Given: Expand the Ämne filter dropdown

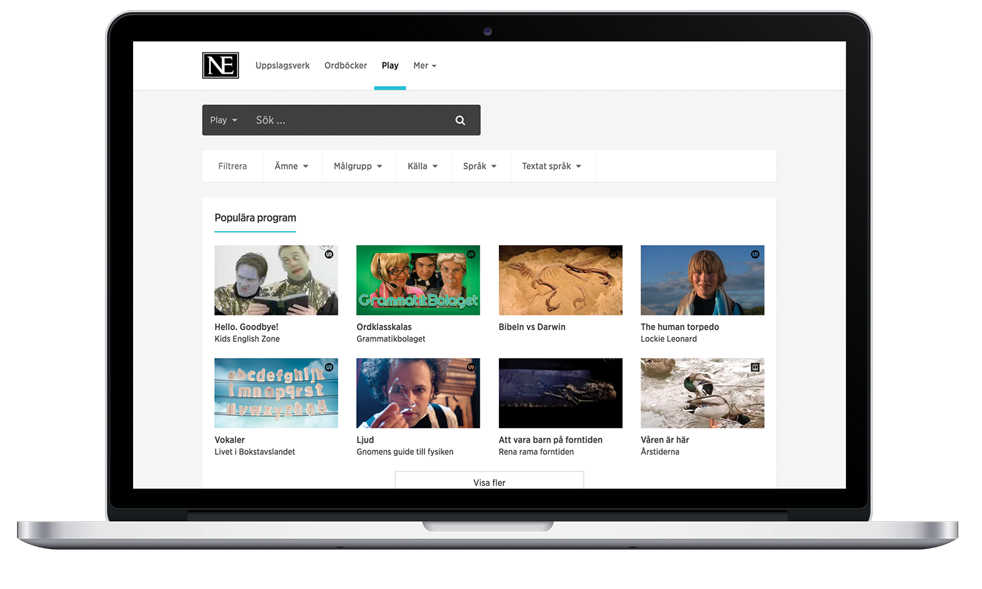Looking at the screenshot, I should click(x=291, y=167).
